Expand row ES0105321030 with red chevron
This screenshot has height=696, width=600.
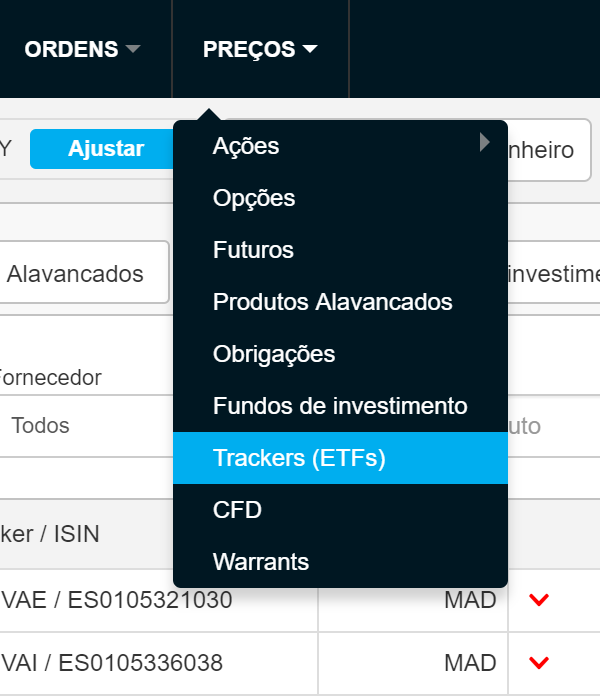(540, 600)
